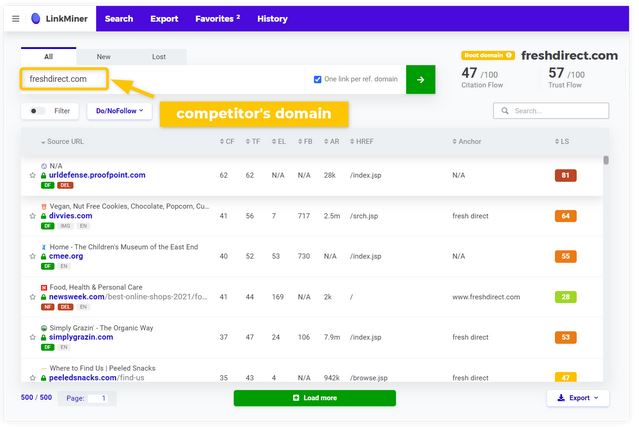Viewport: 639px width, 427px height.
Task: Sort by AR column
Action: [331, 141]
